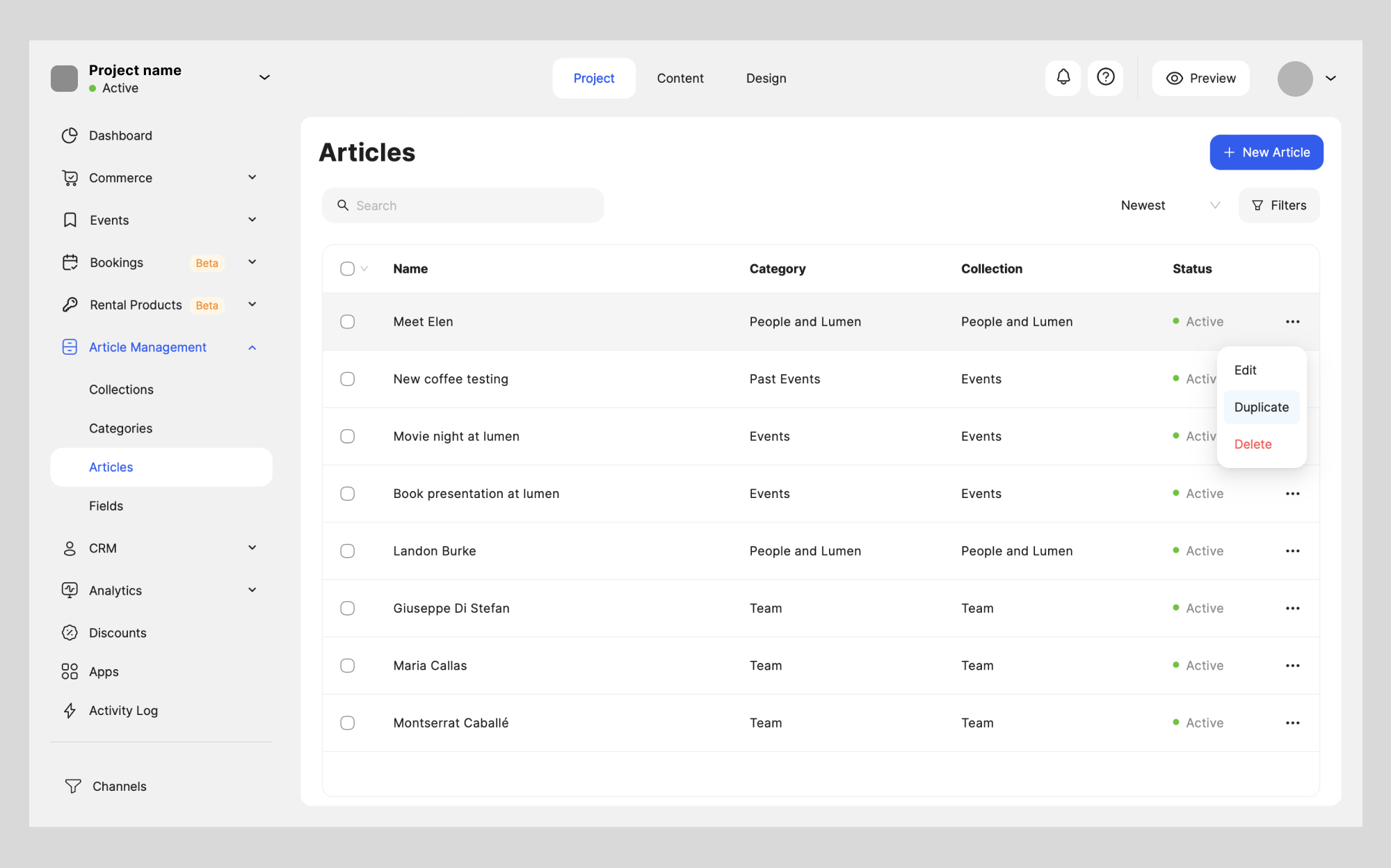Click the Bookings calendar icon
The width and height of the screenshot is (1391, 868).
[70, 263]
